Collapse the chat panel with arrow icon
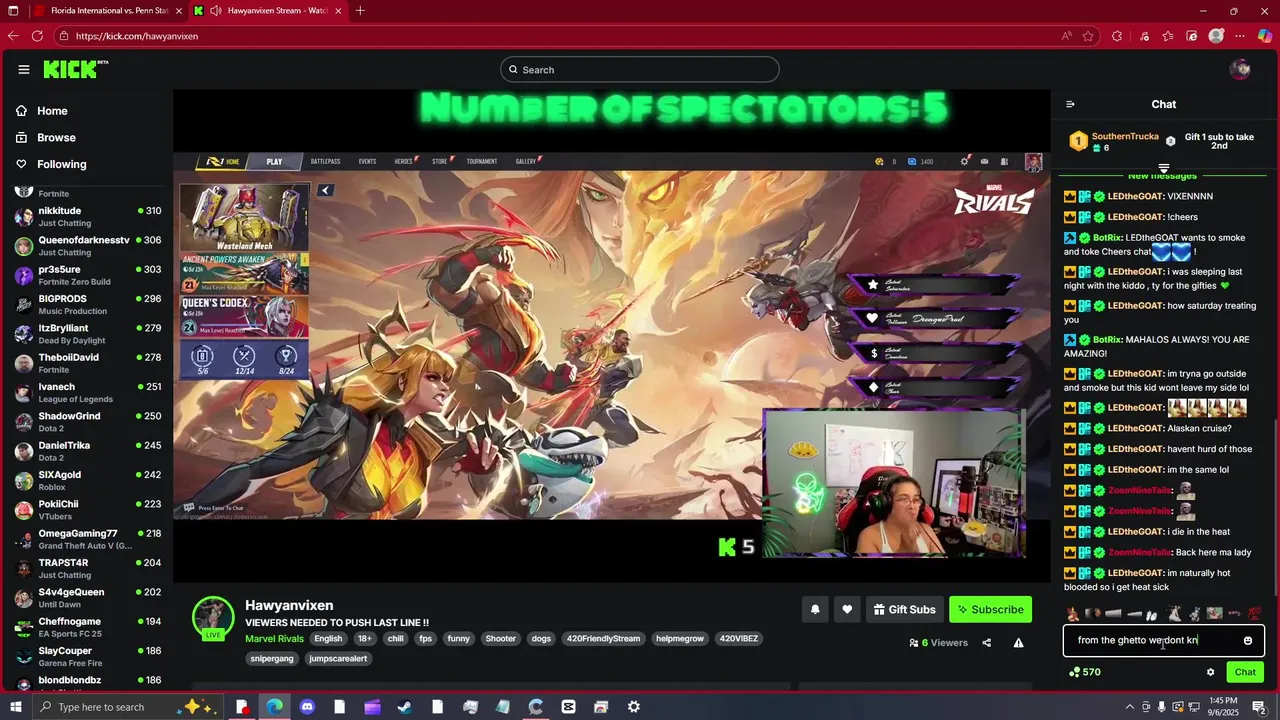This screenshot has width=1280, height=720. click(x=1070, y=104)
